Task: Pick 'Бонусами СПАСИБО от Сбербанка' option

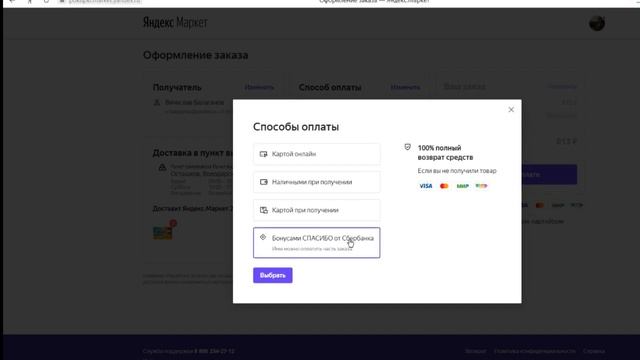Action: coord(316,242)
